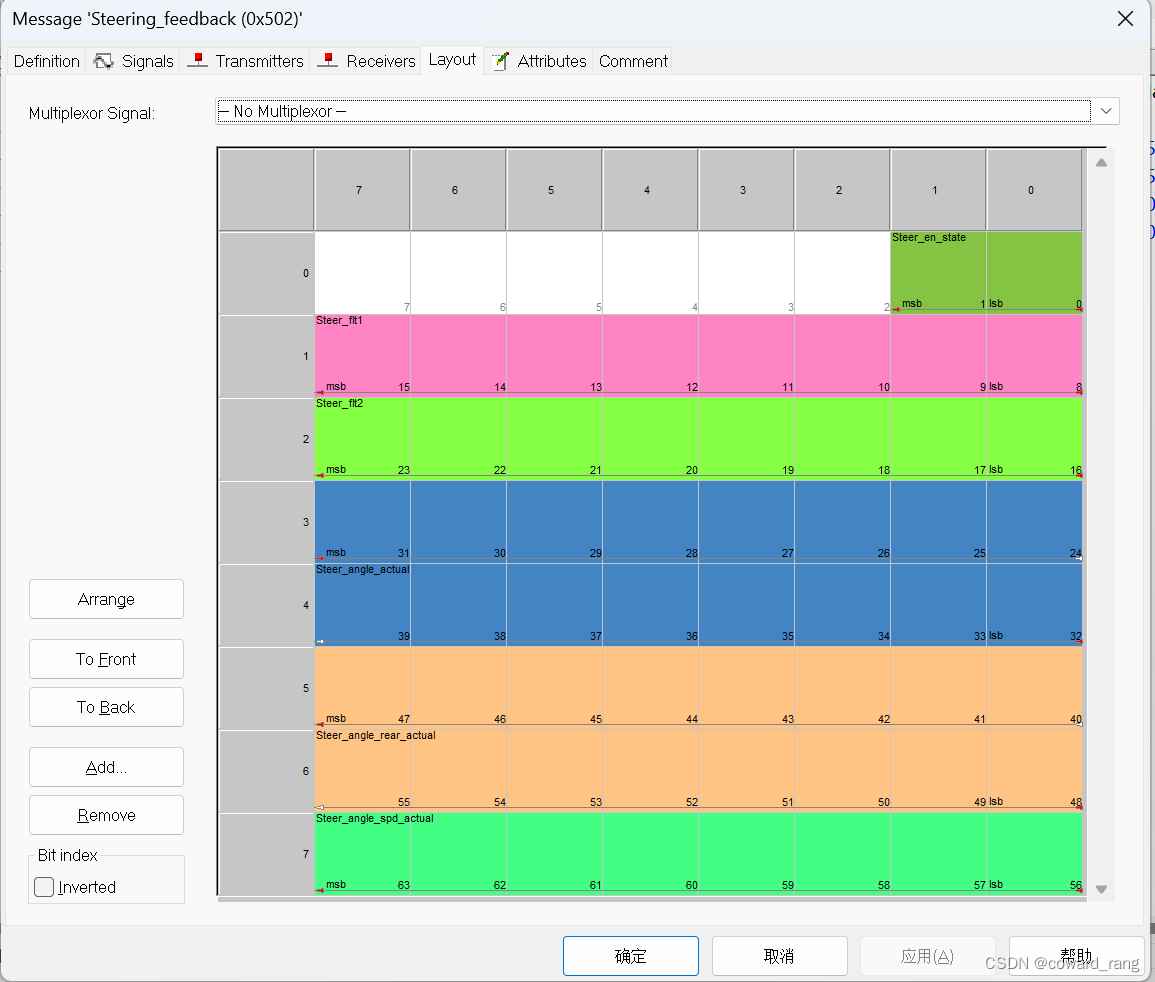1155x982 pixels.
Task: Click the Attributes tab icon
Action: tap(501, 61)
